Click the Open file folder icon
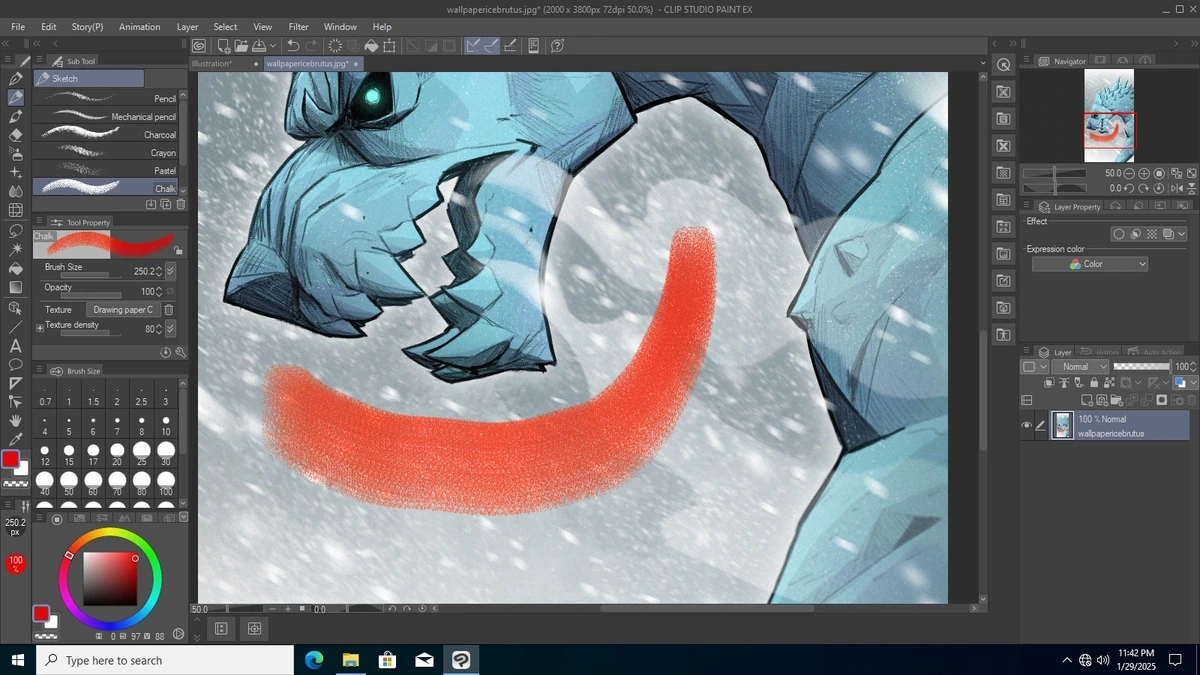Viewport: 1200px width, 675px height. tap(241, 45)
